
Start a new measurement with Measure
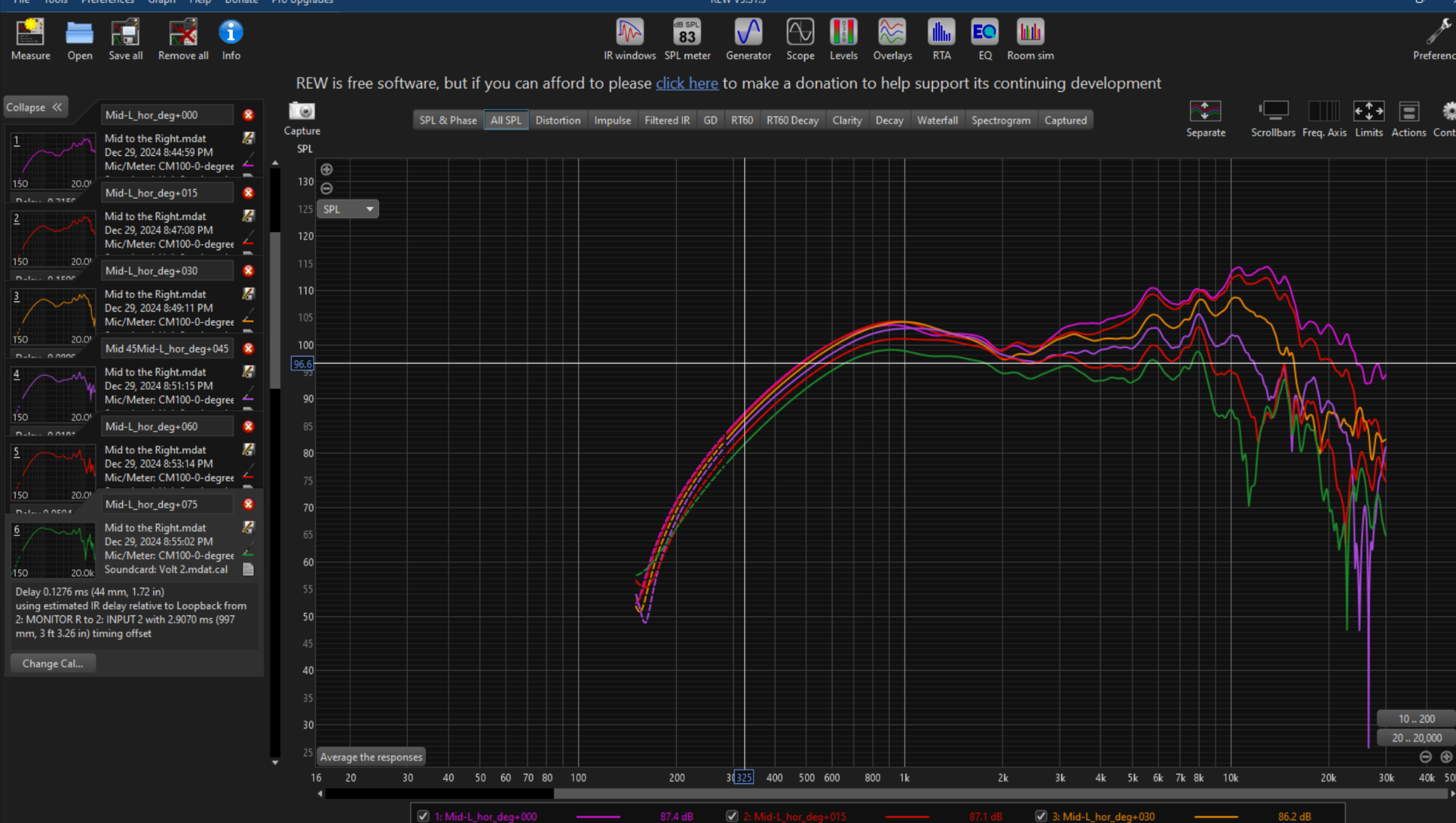pos(31,39)
